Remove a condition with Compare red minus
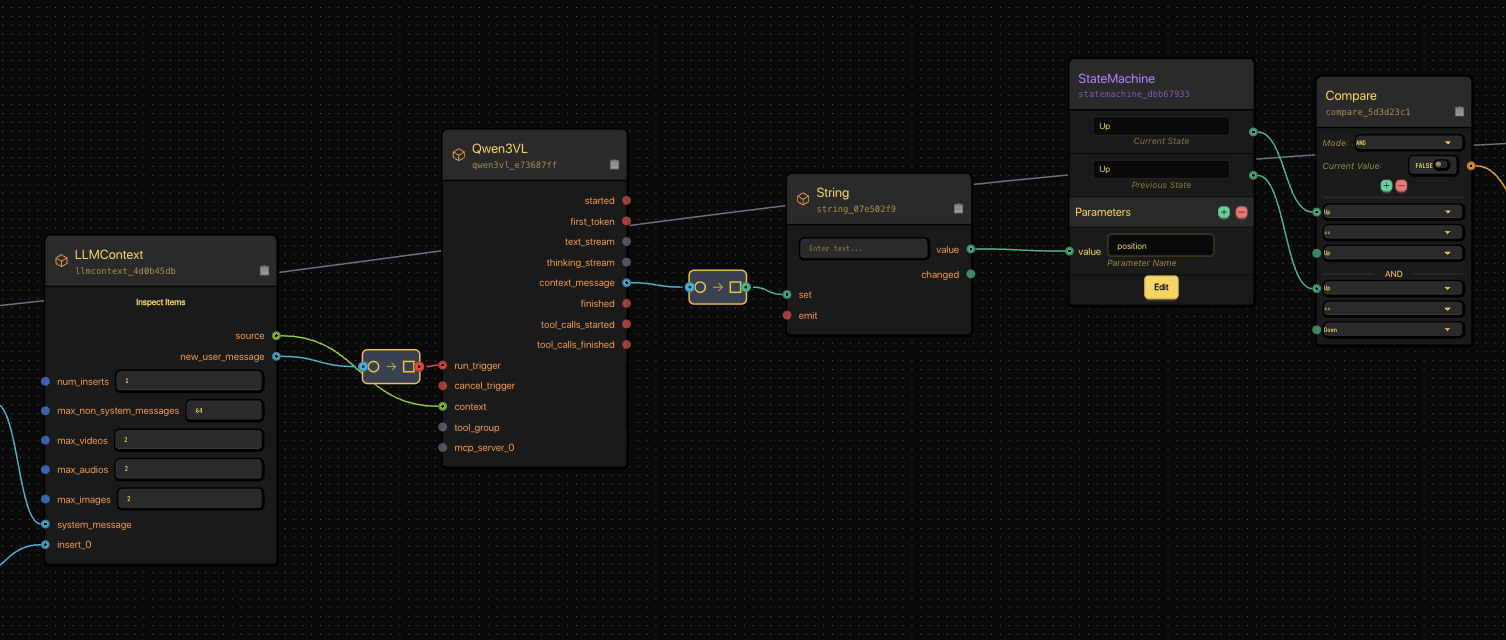This screenshot has height=640, width=1506. [x=1401, y=186]
